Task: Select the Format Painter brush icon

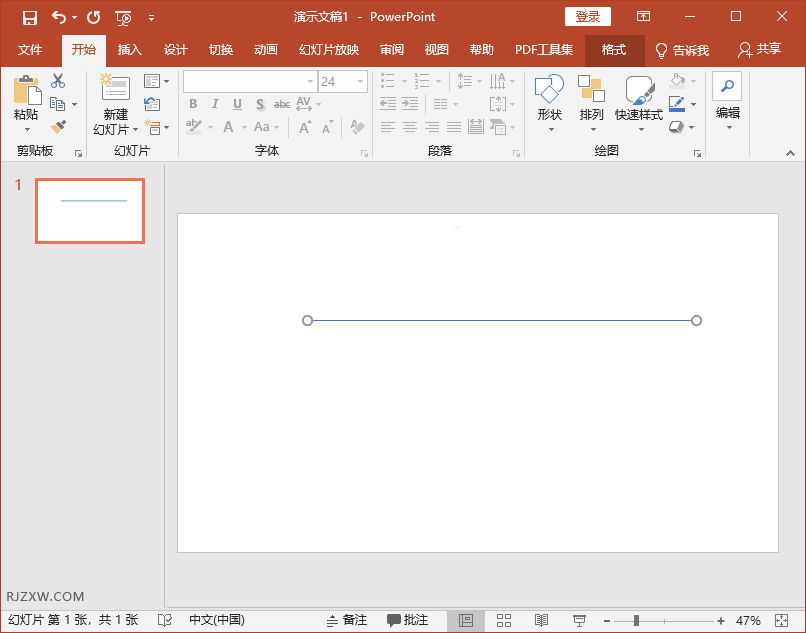Action: tap(58, 127)
